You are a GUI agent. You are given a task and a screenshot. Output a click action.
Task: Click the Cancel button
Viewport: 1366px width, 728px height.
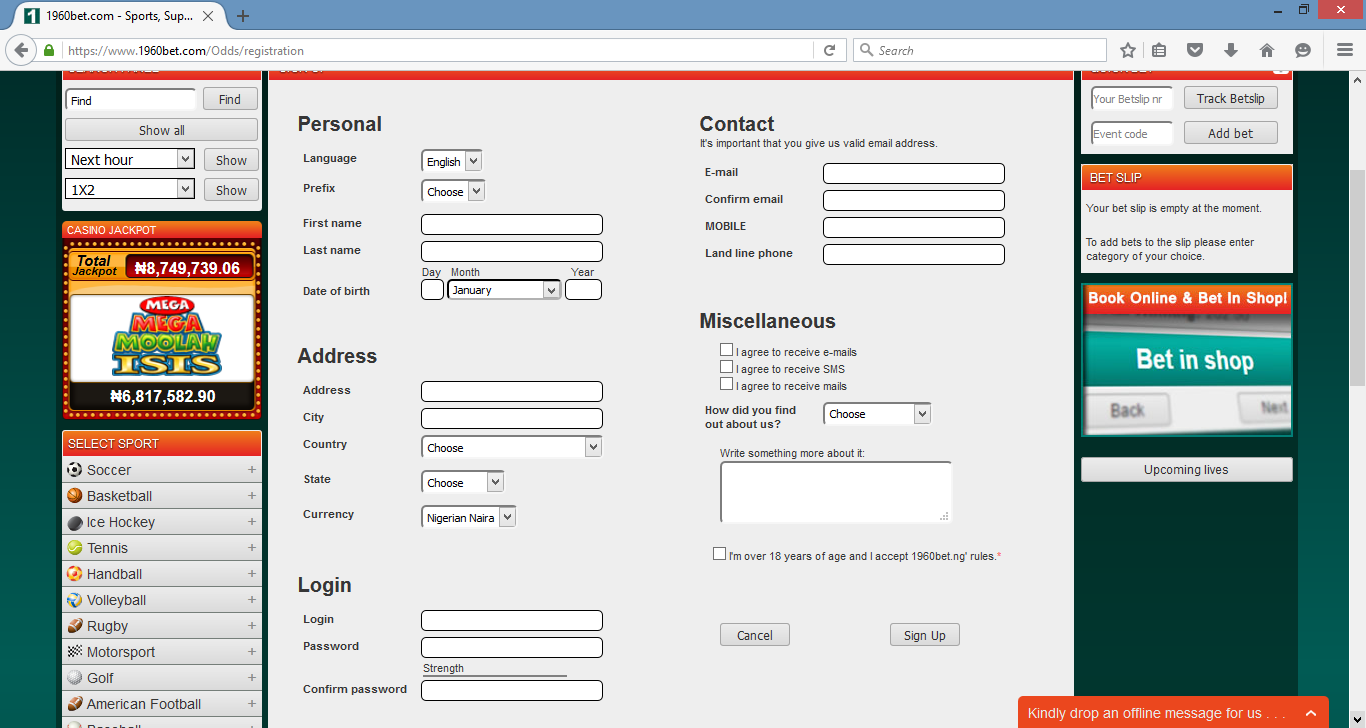pyautogui.click(x=755, y=635)
